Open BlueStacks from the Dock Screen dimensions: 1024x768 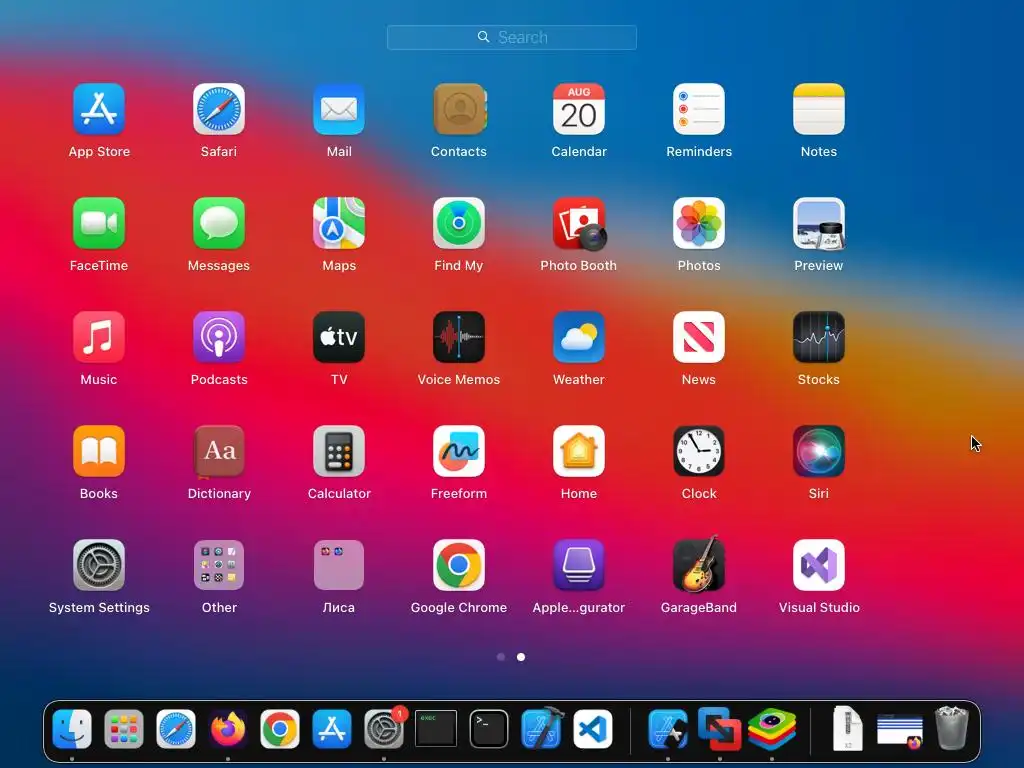click(772, 729)
